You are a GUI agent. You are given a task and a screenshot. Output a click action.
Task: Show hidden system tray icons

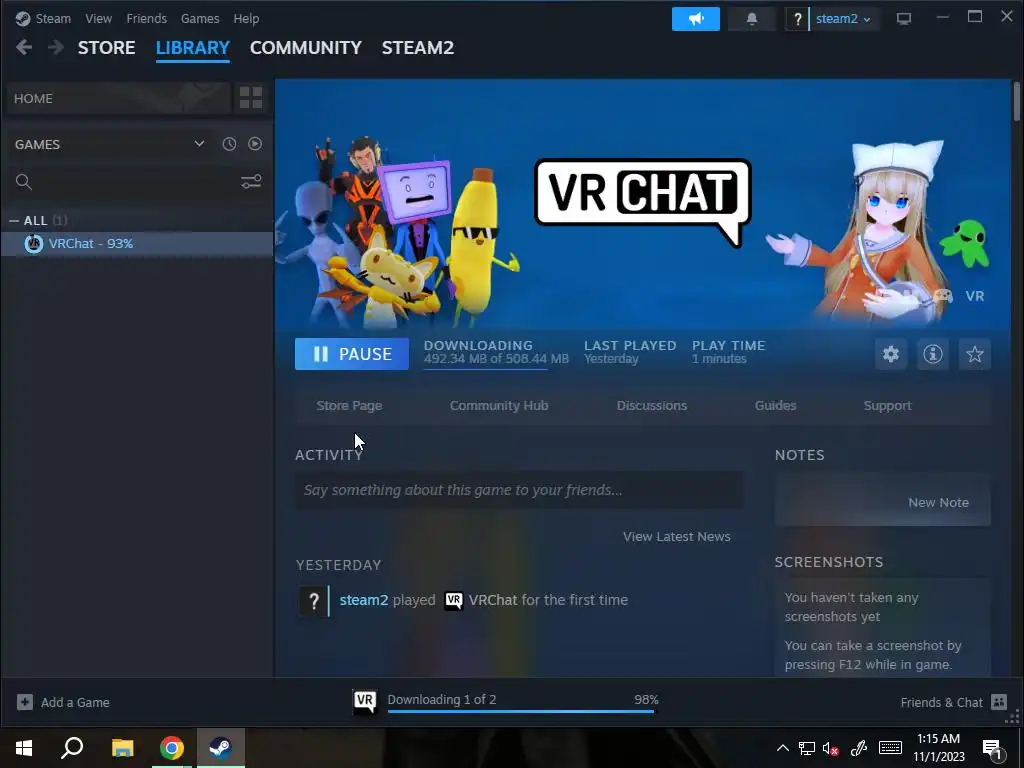782,748
